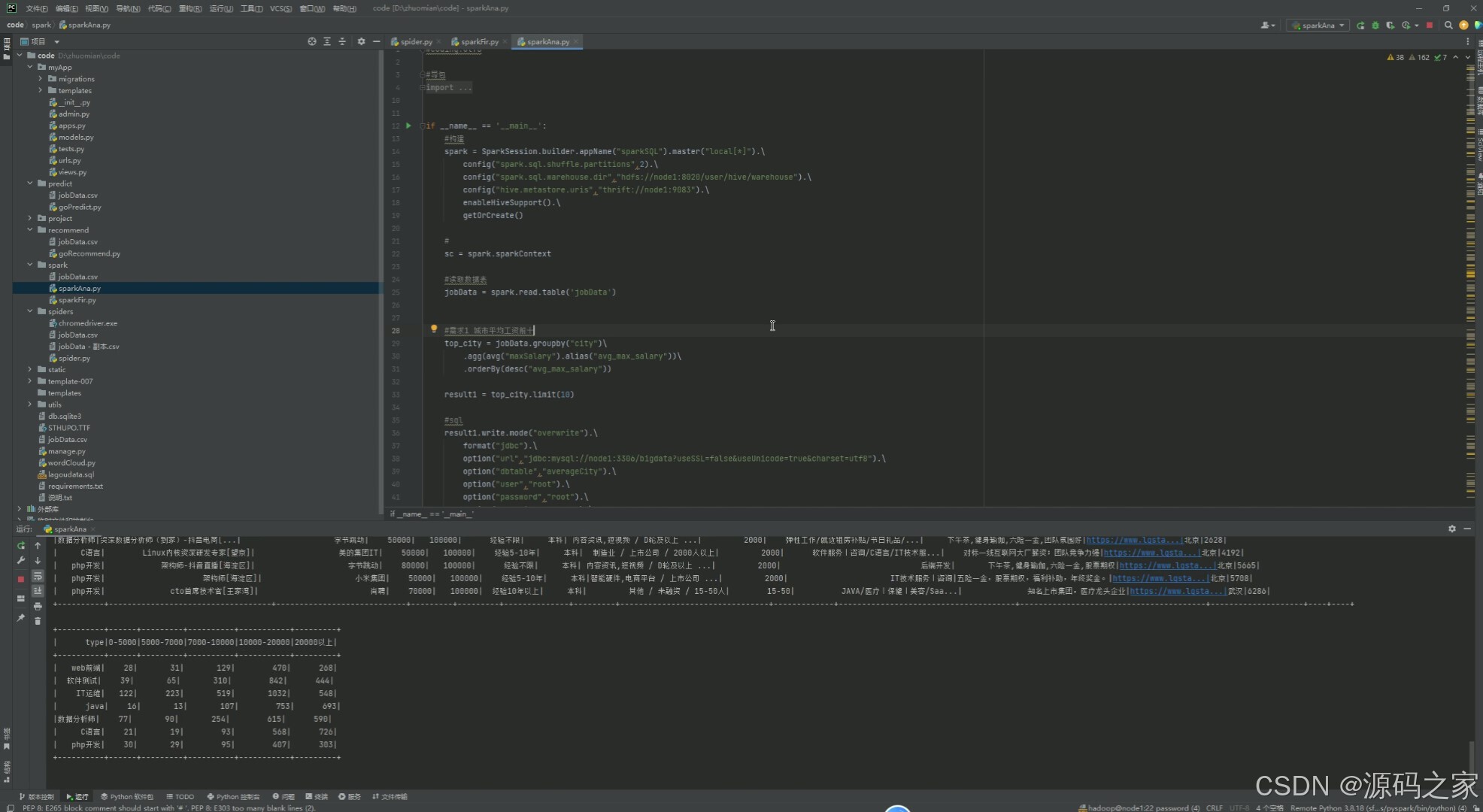Click first lagou link in console output

(x=1134, y=540)
